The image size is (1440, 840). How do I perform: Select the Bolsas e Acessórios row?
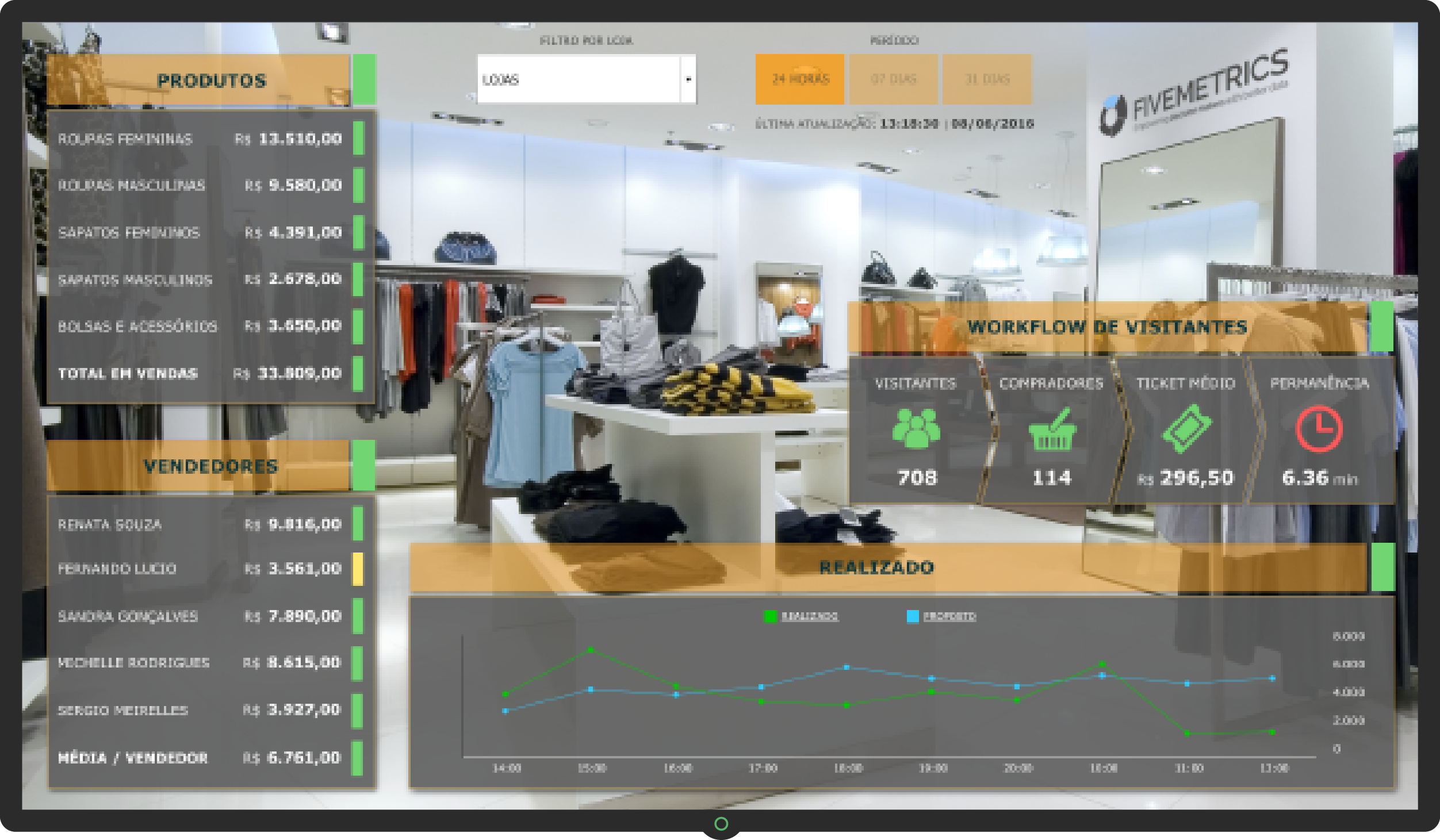point(211,326)
